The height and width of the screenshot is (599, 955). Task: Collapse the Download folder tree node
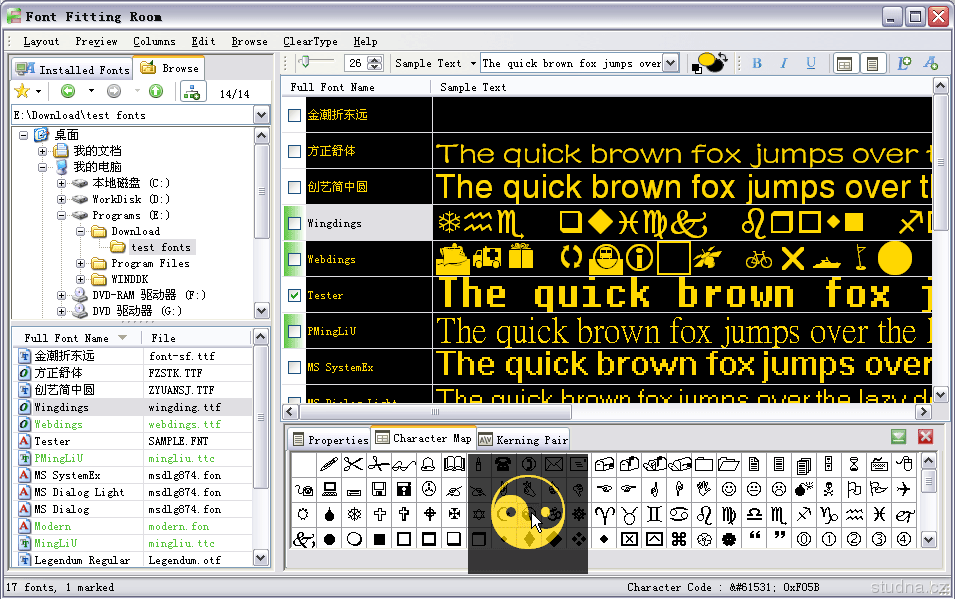point(81,231)
